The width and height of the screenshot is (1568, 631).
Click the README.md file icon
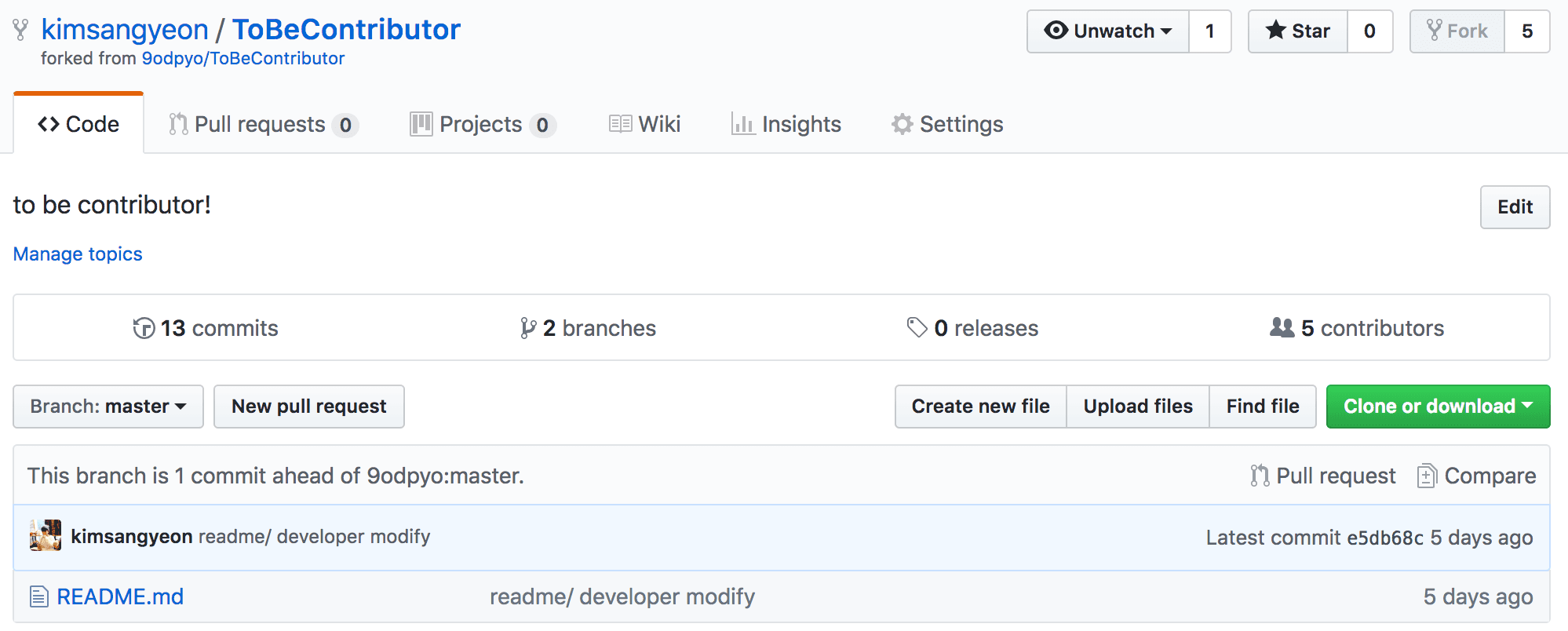pyautogui.click(x=39, y=596)
